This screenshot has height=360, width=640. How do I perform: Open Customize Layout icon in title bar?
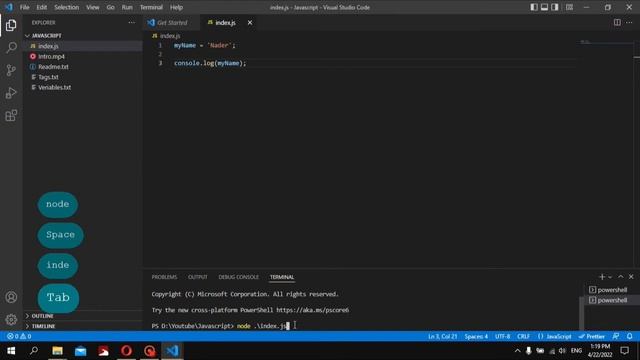pyautogui.click(x=569, y=7)
